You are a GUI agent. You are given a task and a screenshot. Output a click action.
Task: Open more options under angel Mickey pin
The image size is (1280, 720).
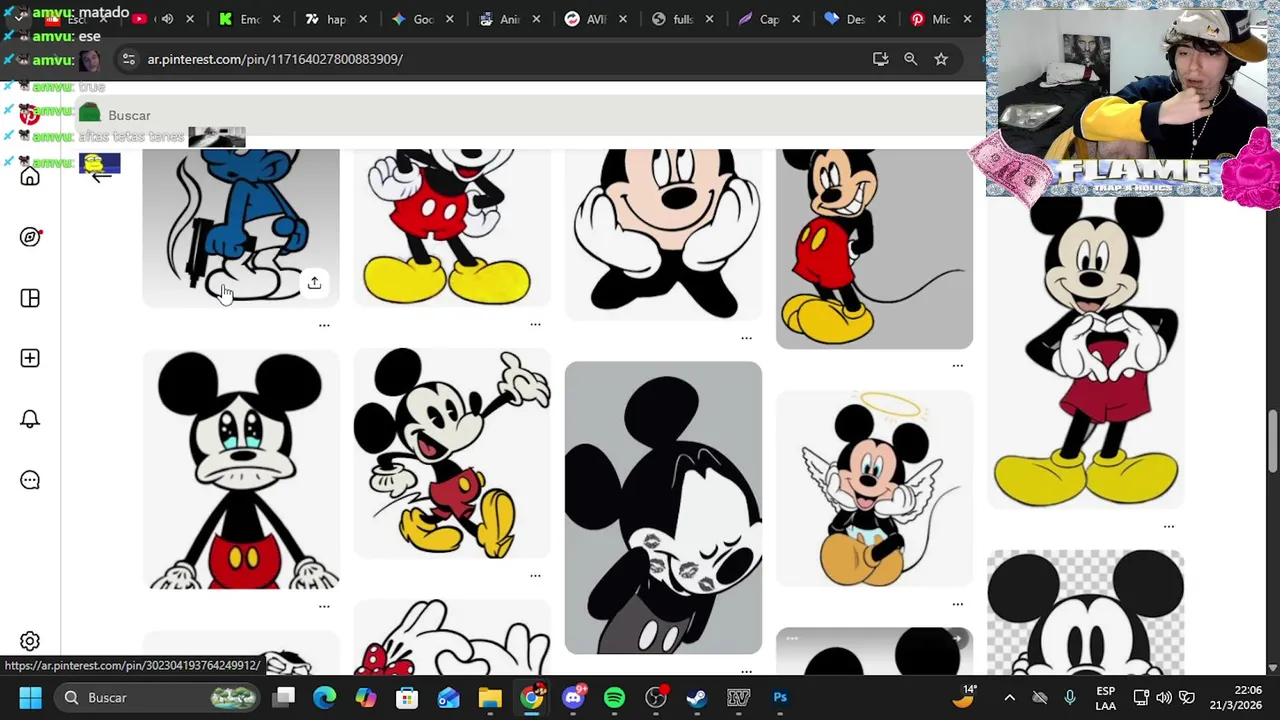tap(957, 604)
